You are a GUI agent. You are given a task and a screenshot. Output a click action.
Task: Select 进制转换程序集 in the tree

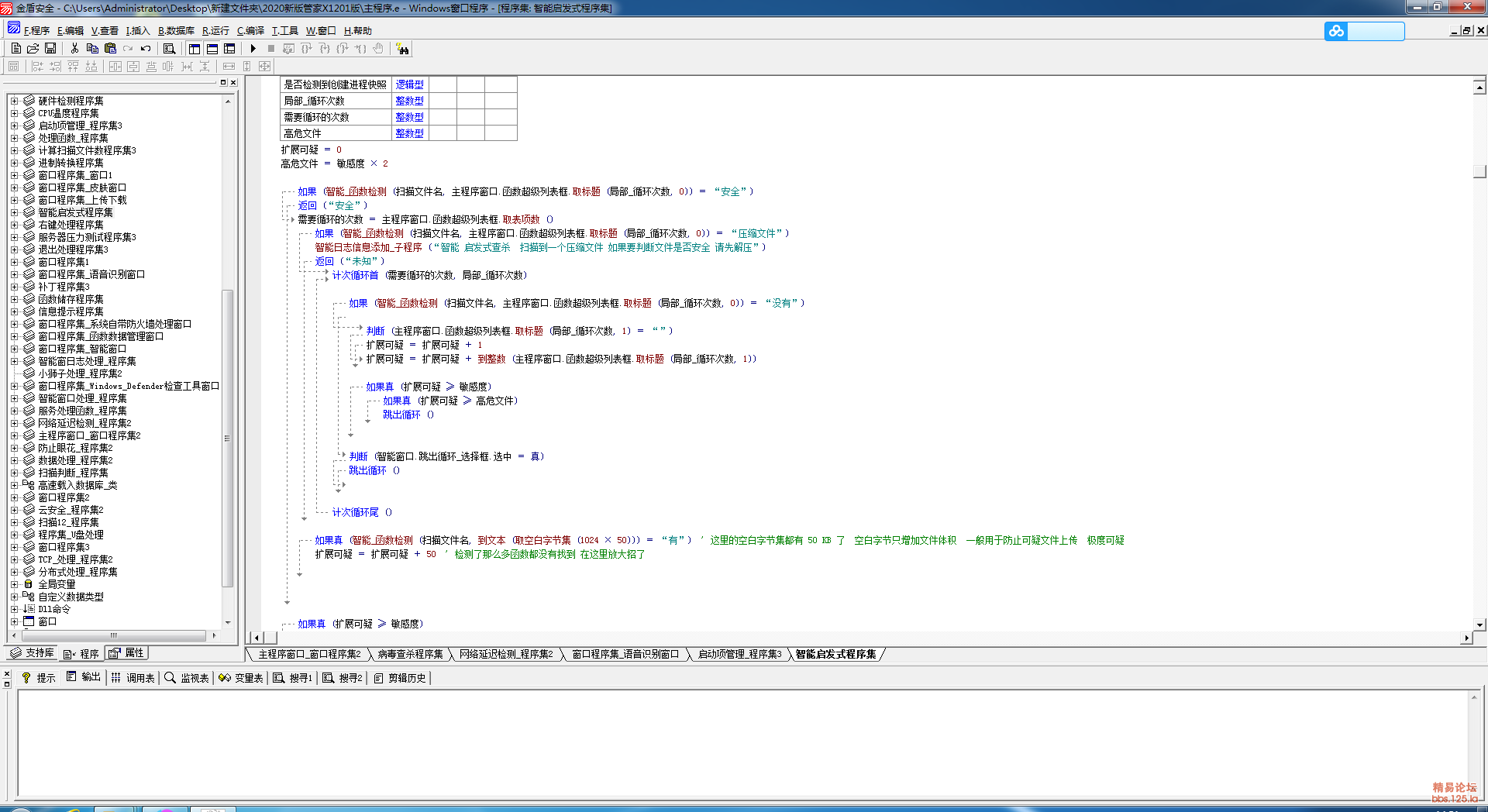(x=71, y=163)
